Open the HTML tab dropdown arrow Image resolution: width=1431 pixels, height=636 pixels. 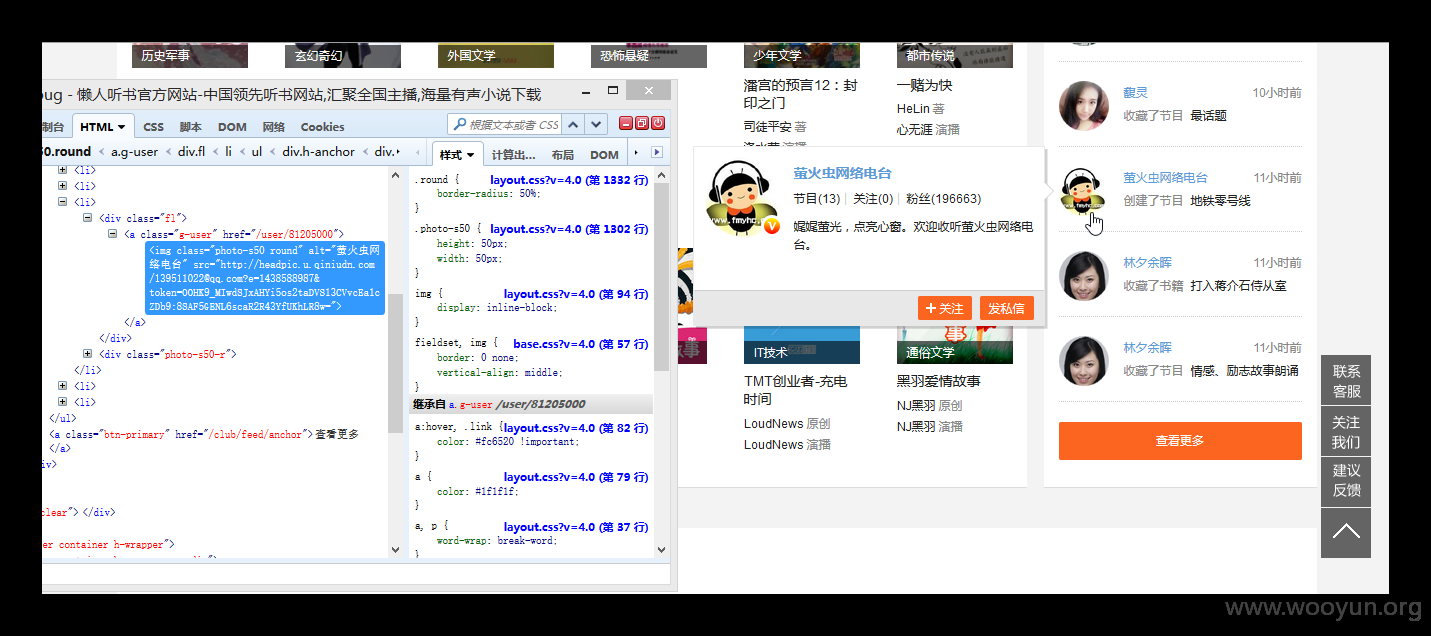click(x=121, y=127)
